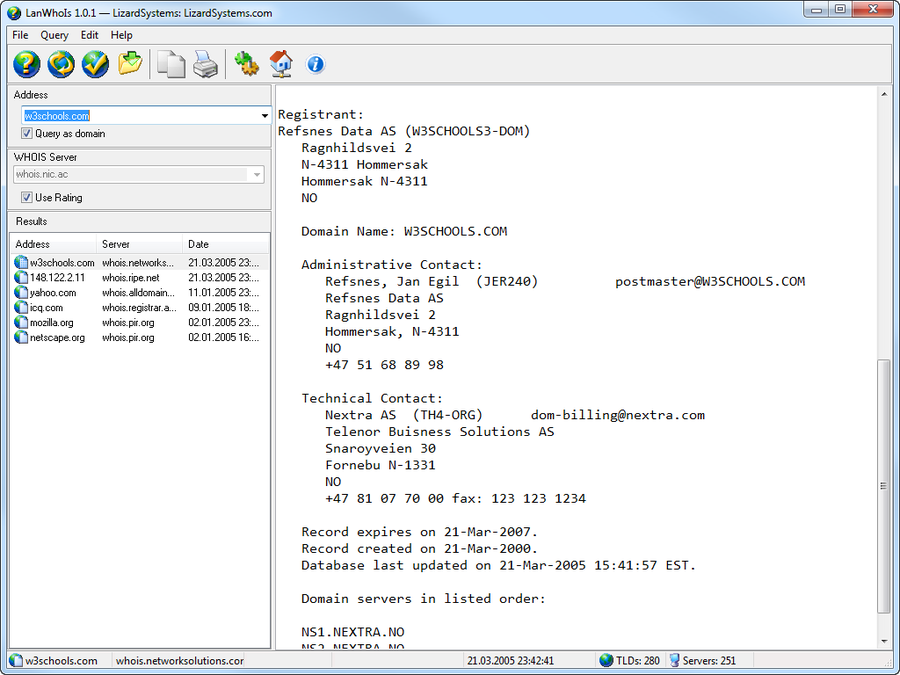Click the Record created on 21-Mar-2000 line
This screenshot has width=900, height=675.
420,548
